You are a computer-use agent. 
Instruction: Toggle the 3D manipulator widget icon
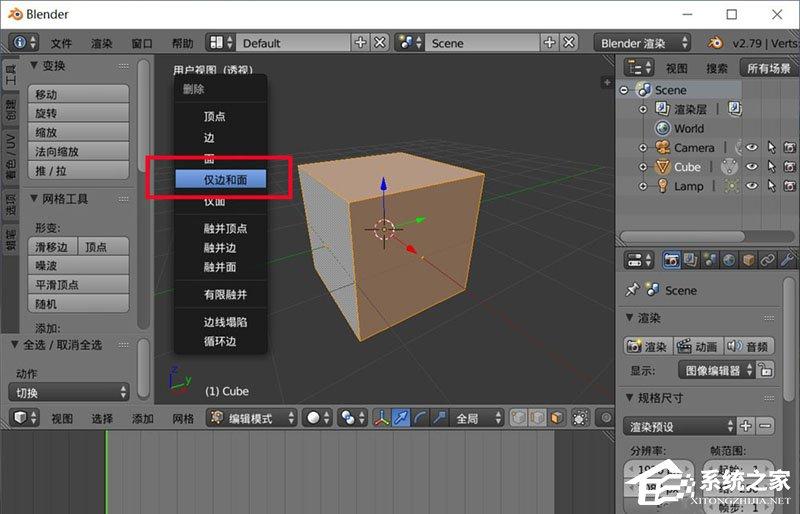(381, 418)
